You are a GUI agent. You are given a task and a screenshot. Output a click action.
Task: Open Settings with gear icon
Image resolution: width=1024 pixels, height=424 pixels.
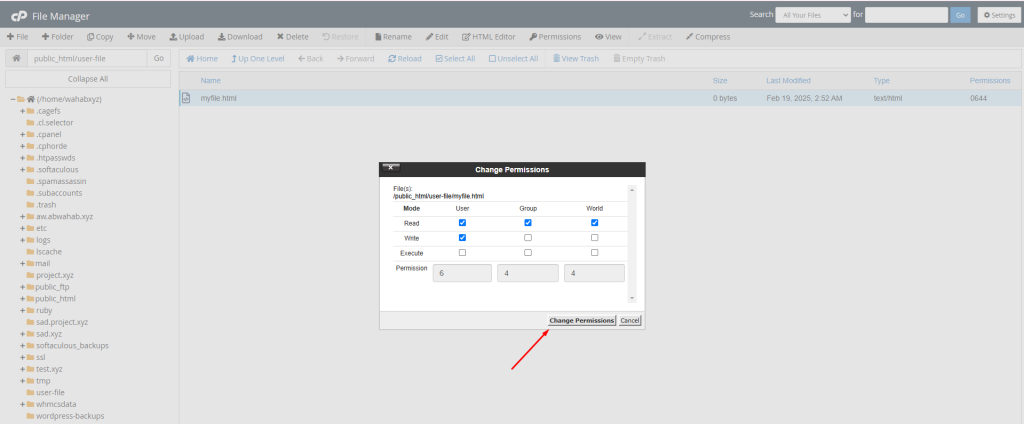pos(997,15)
